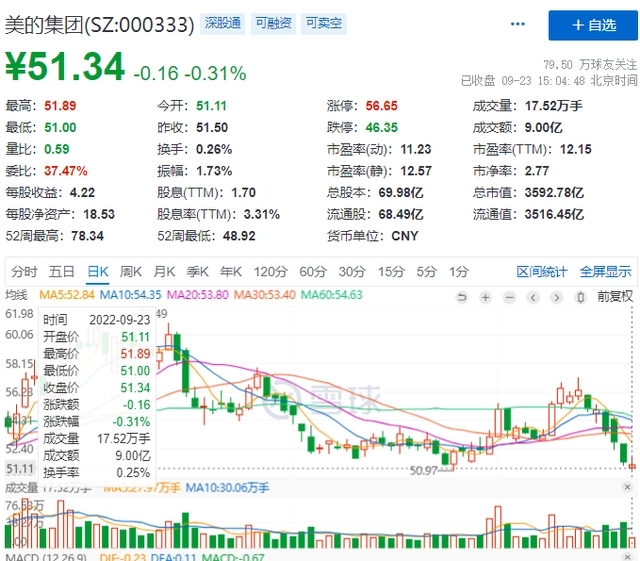Click the tooltip date 2022-09-23
The image size is (640, 561).
120,320
